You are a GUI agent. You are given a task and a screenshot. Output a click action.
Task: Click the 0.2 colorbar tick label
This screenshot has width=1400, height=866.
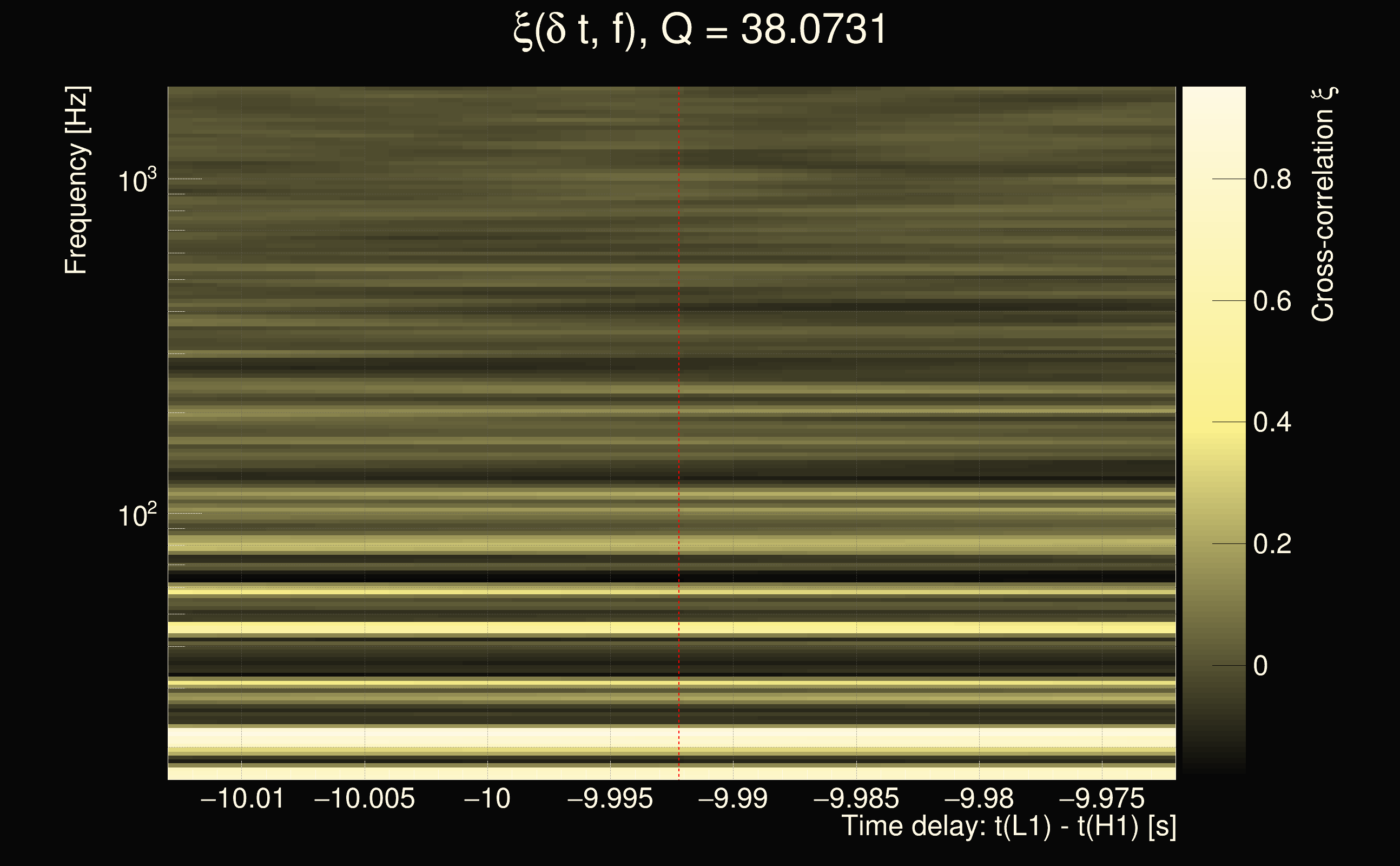click(x=1272, y=543)
